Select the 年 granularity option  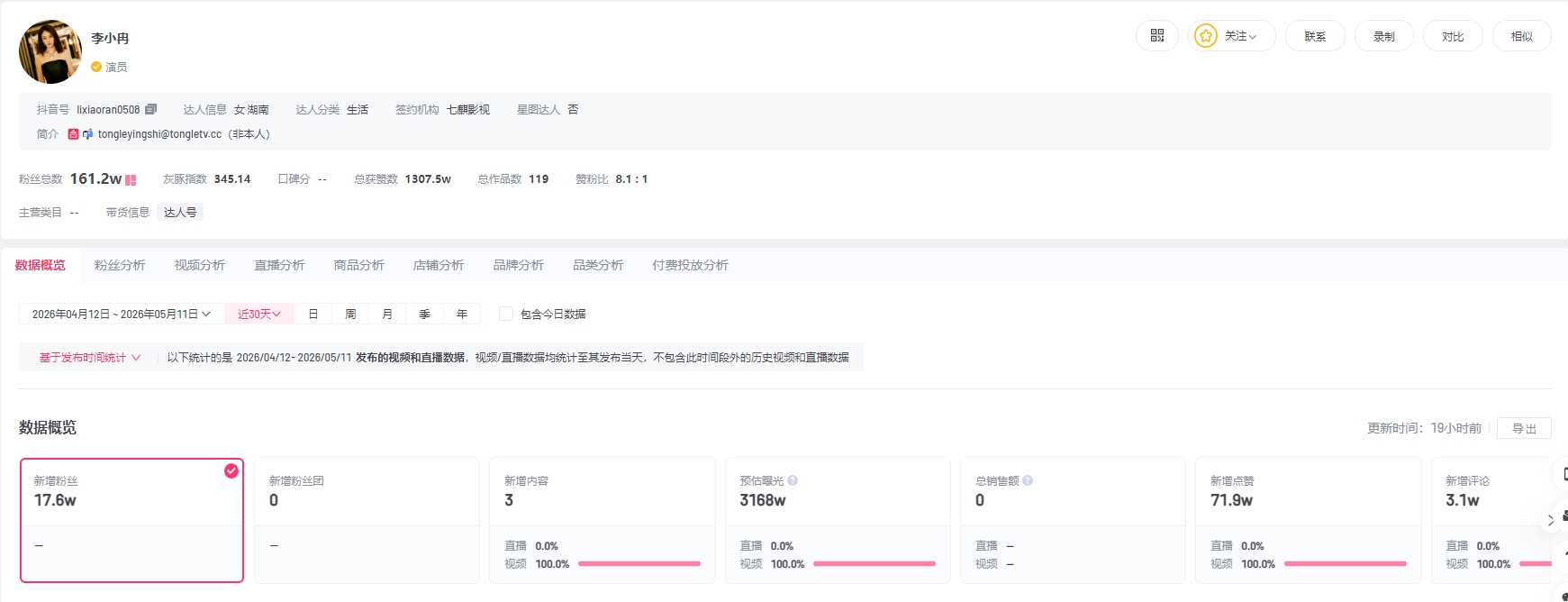[462, 314]
